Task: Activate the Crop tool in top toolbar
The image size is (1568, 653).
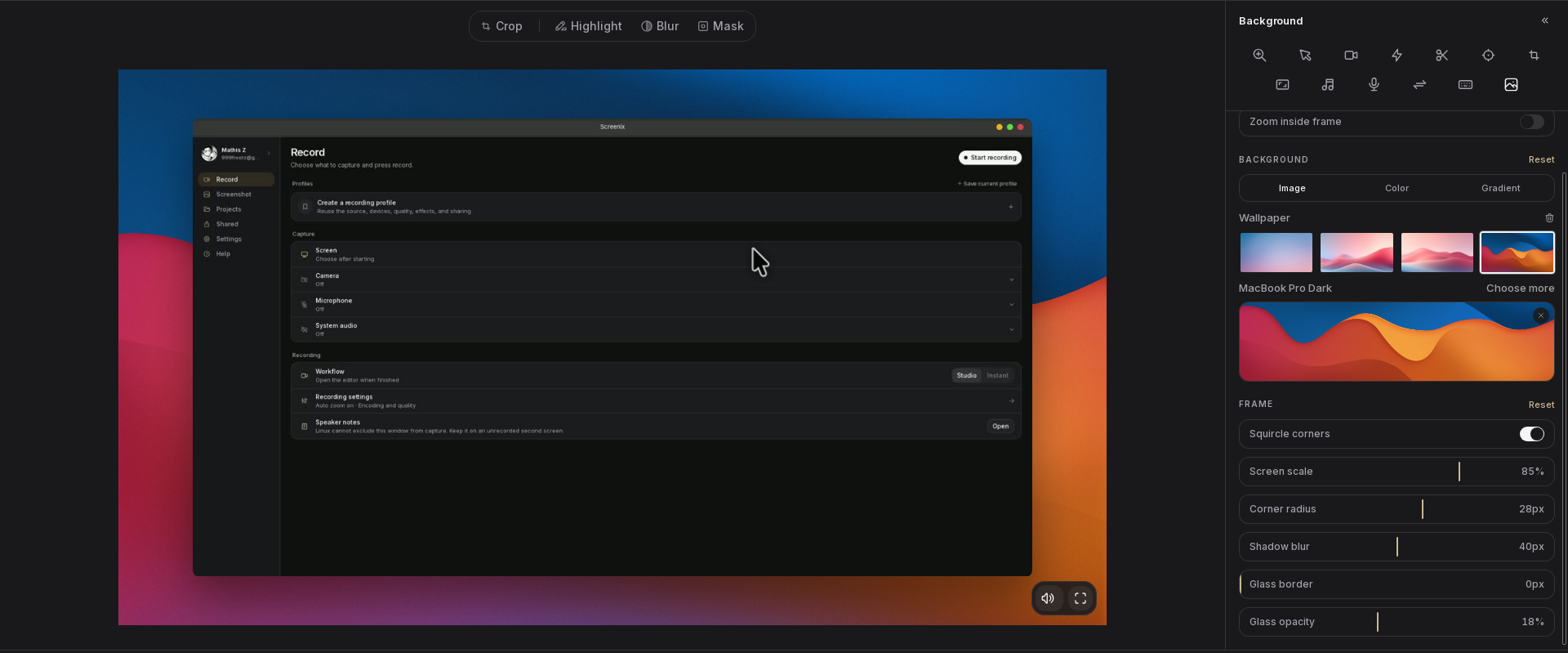Action: (501, 26)
